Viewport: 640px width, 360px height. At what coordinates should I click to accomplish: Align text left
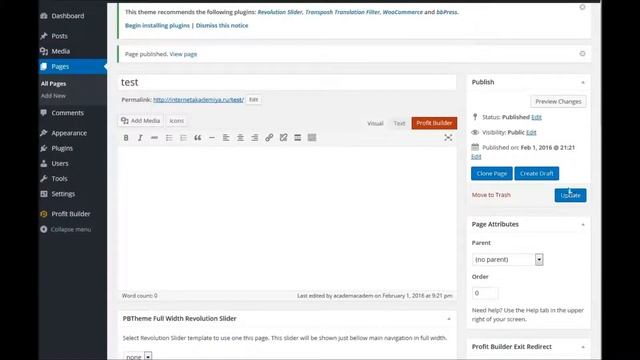(x=226, y=138)
